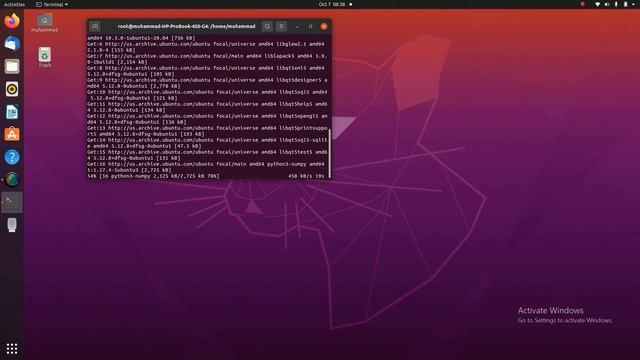Screen dimensions: 640x360
Task: Open the terminal hamburger menu
Action: tap(281, 27)
